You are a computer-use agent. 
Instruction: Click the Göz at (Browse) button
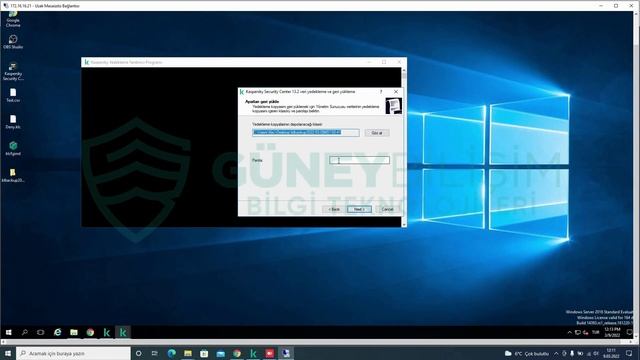pyautogui.click(x=377, y=133)
